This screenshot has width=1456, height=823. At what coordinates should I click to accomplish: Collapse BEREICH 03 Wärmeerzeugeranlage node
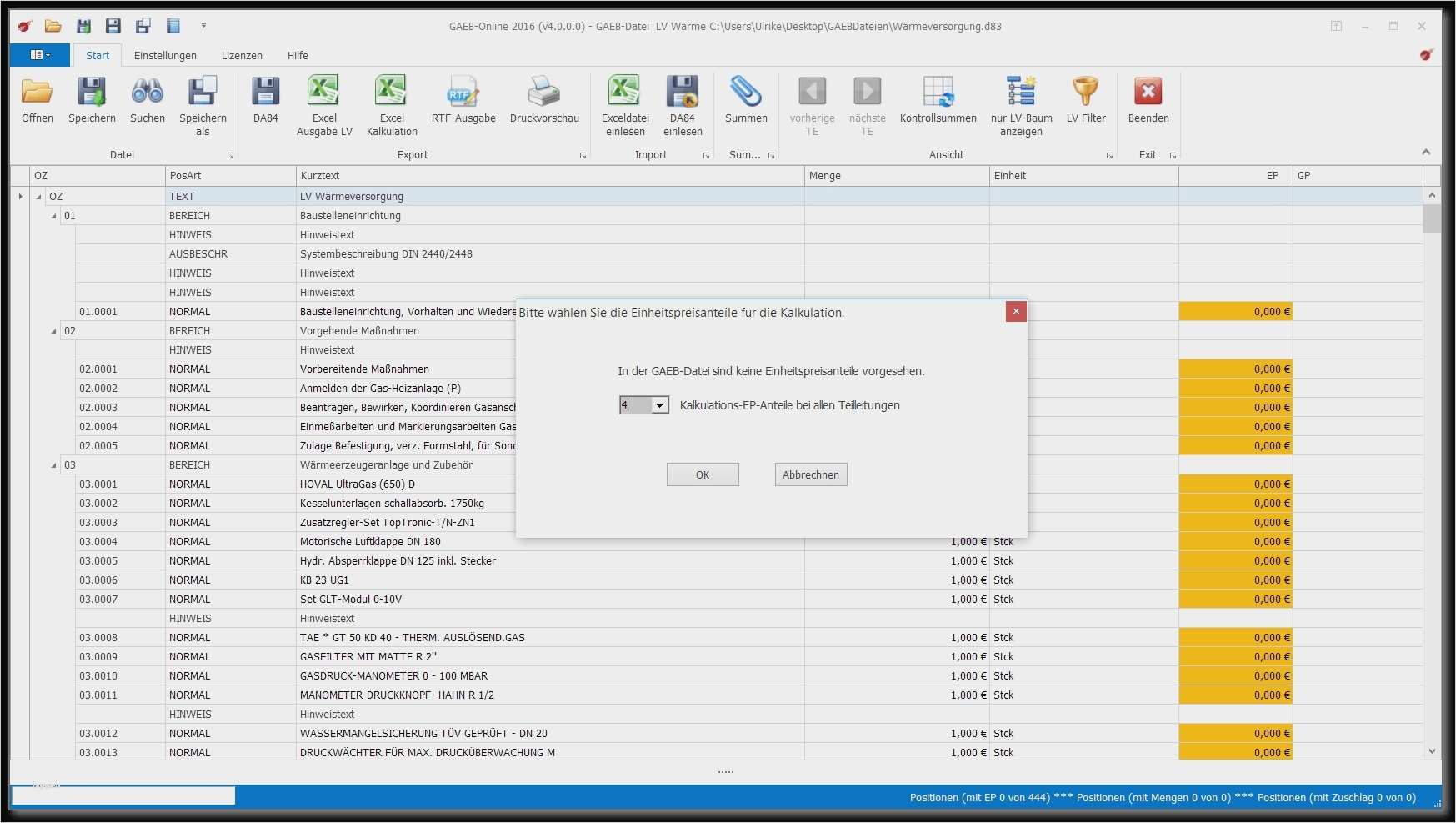tap(52, 464)
